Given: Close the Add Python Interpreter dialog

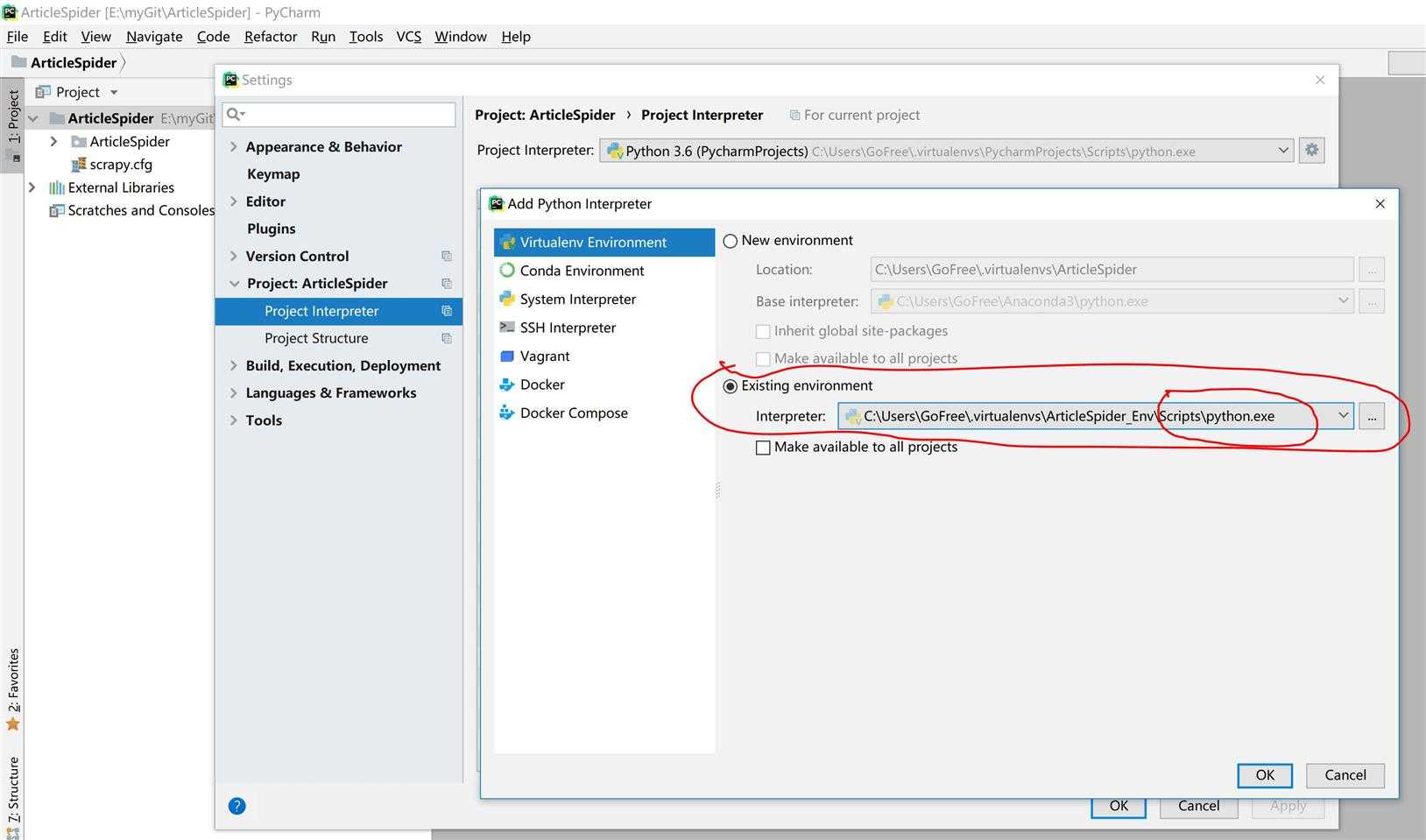Looking at the screenshot, I should tap(1380, 203).
